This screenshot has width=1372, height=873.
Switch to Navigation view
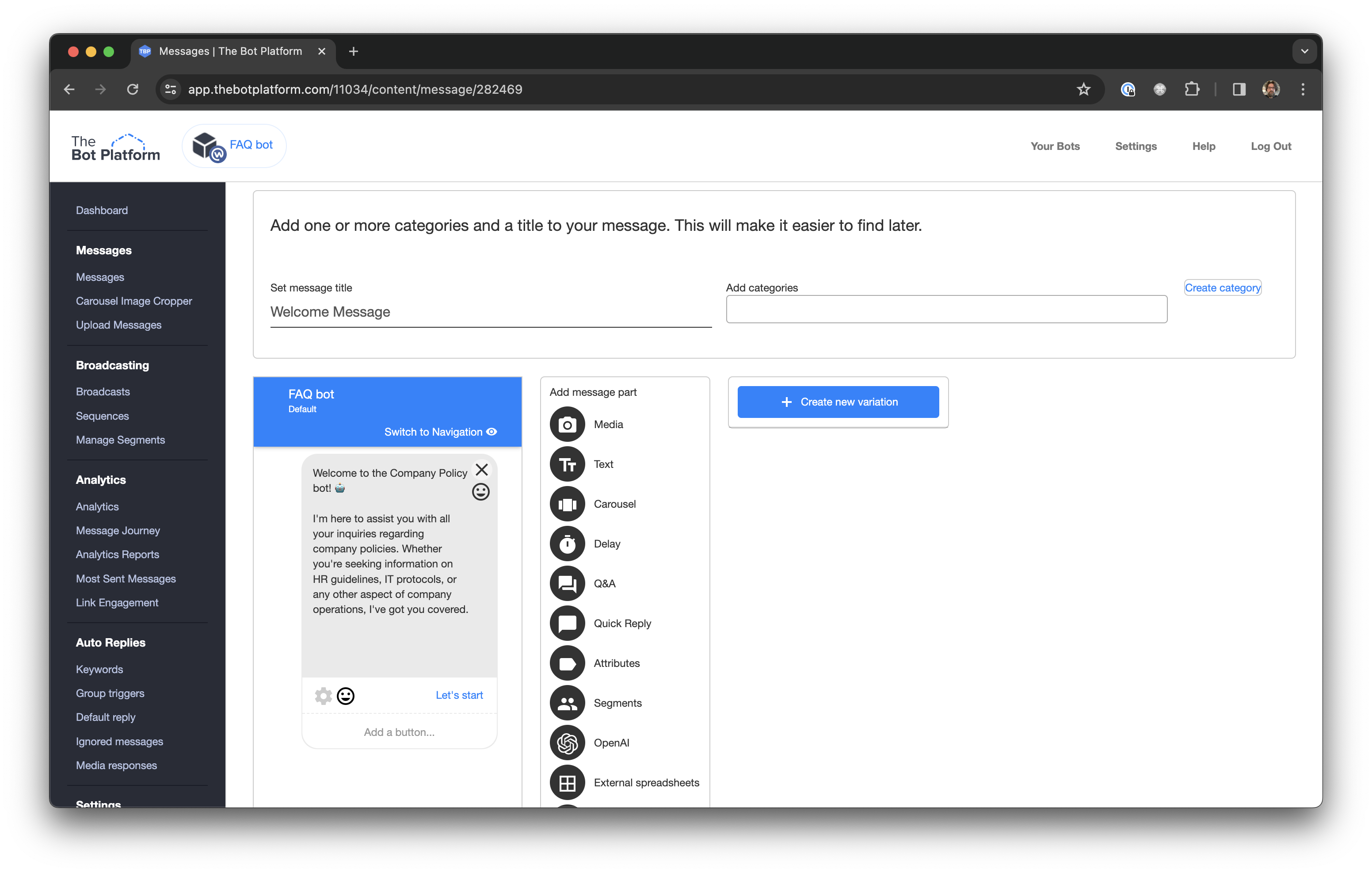coord(440,432)
